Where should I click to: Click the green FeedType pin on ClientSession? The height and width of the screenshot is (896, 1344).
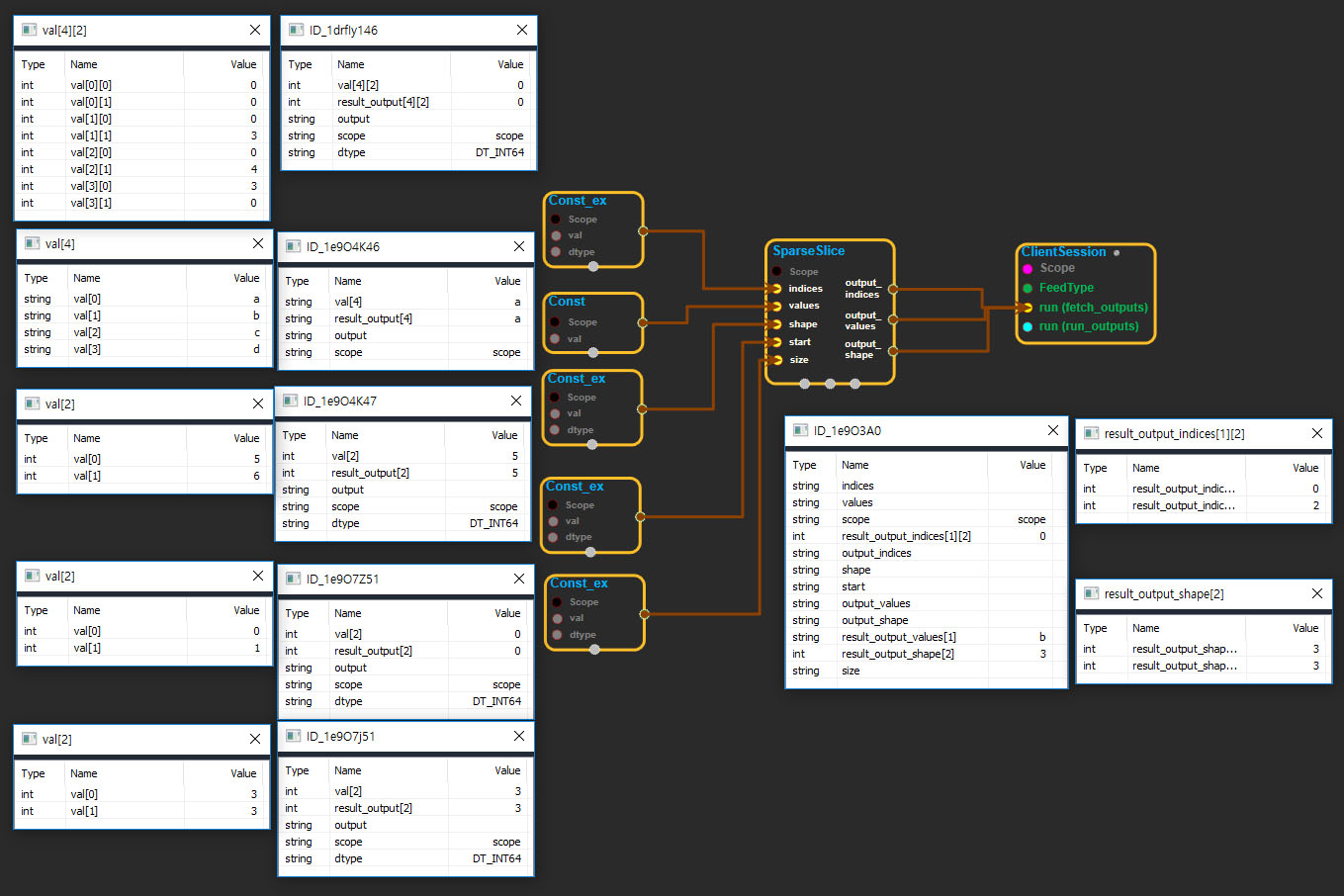(x=1028, y=288)
